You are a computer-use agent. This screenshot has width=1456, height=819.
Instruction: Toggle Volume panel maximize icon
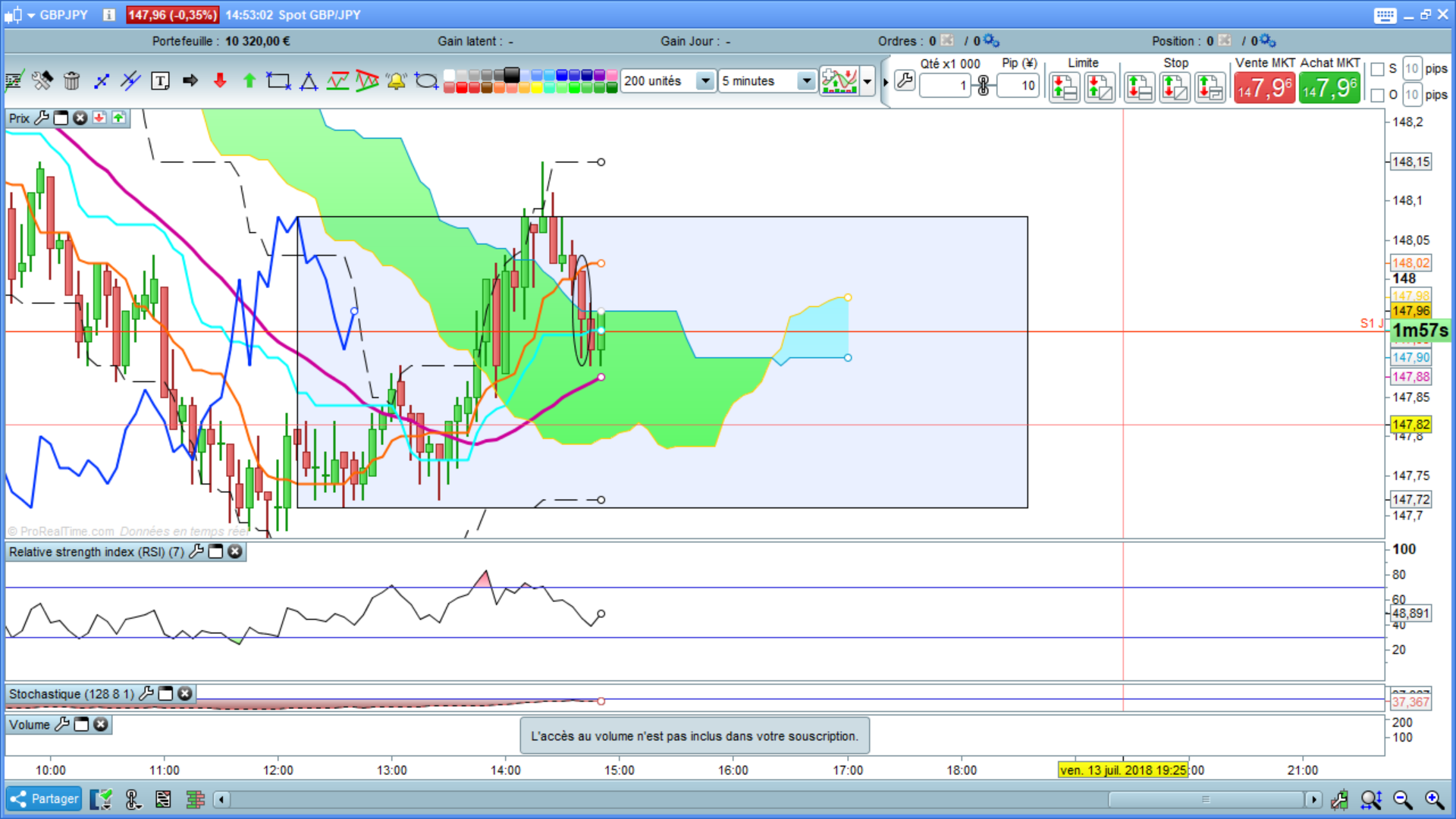[81, 725]
